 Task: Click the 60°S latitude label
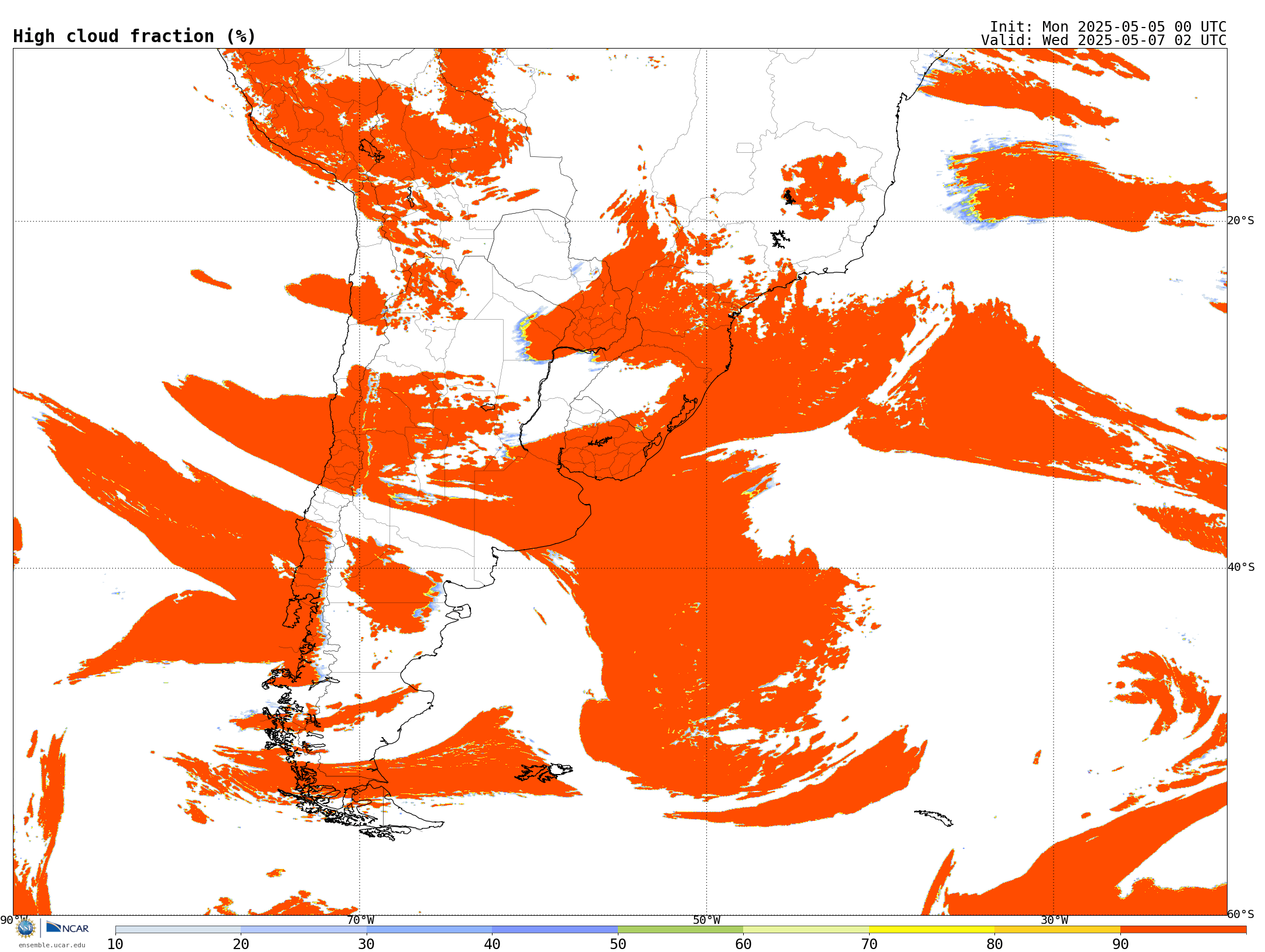[x=1241, y=914]
